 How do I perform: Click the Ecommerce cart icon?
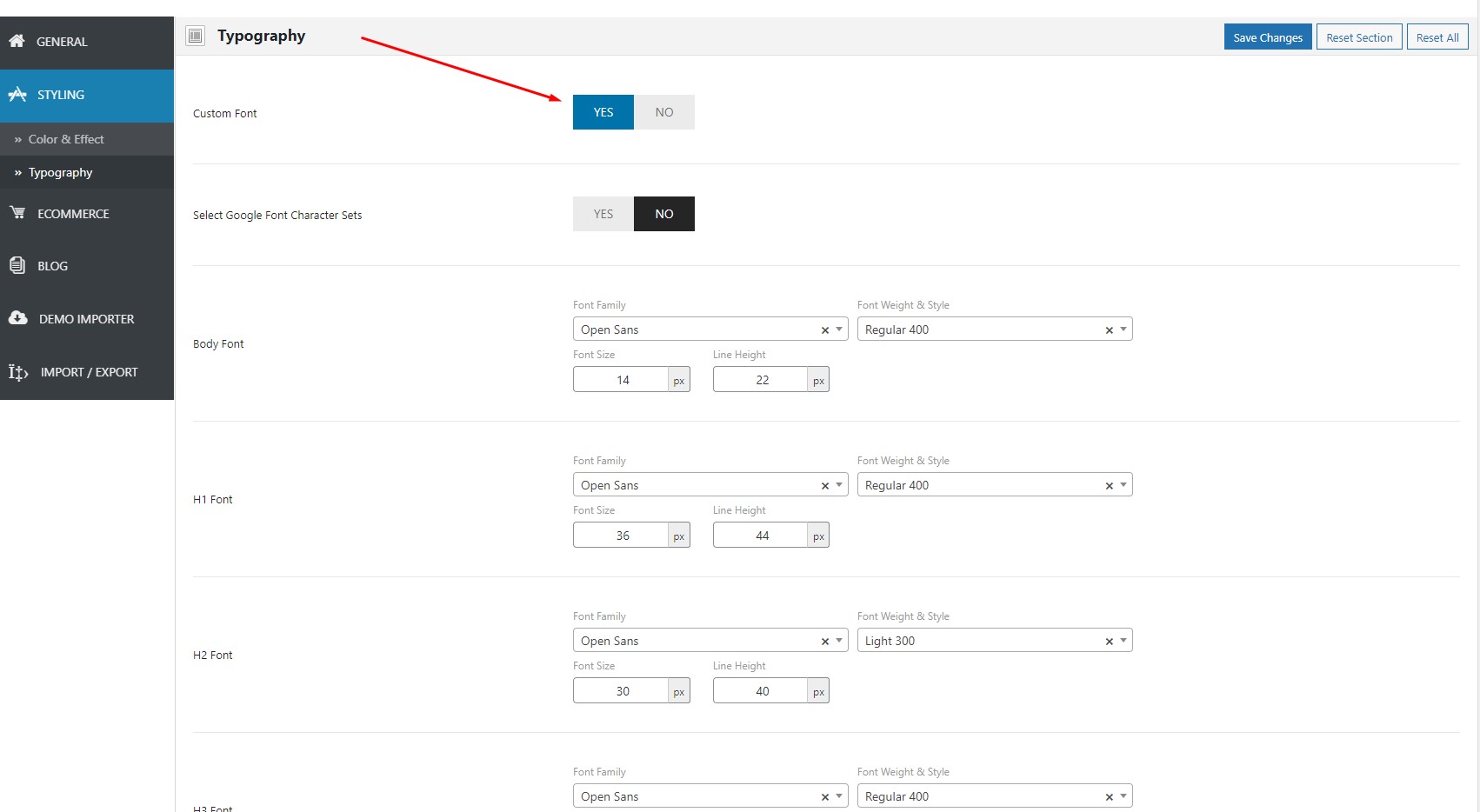[x=17, y=212]
